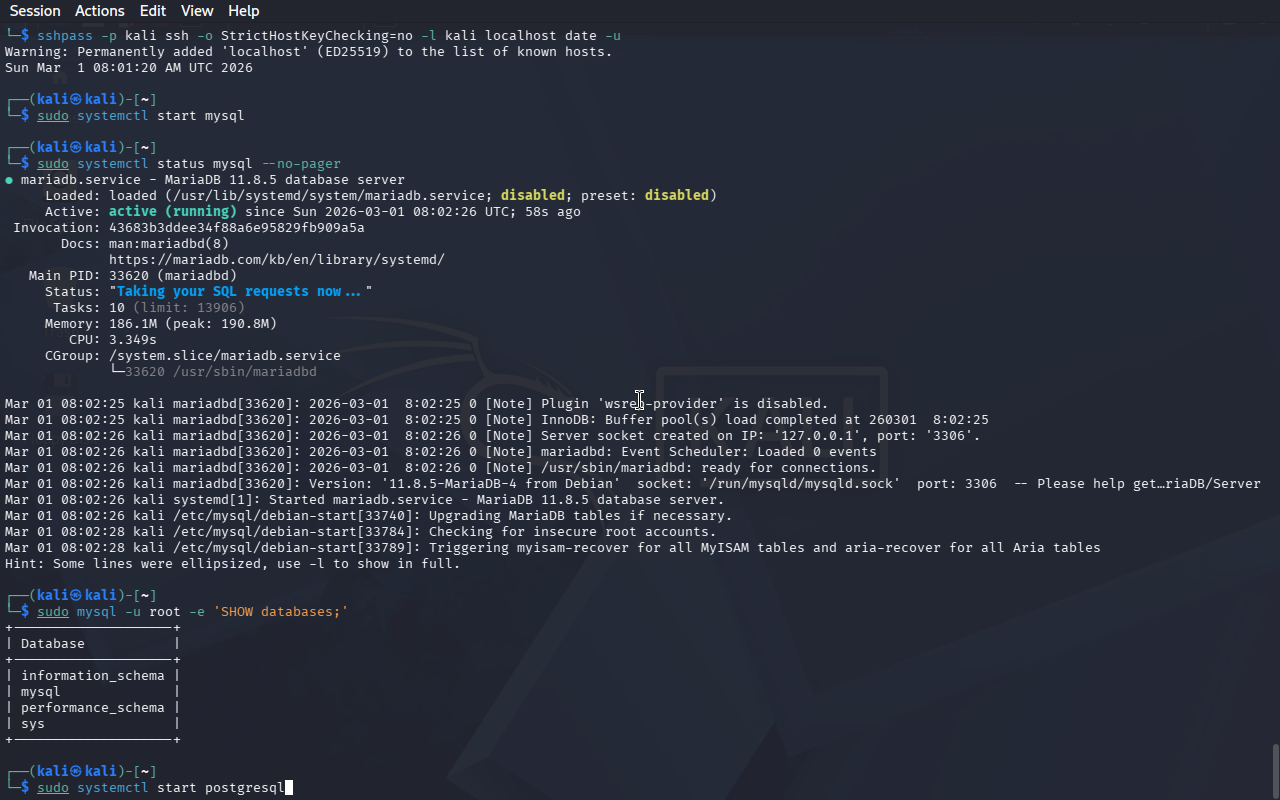This screenshot has height=800, width=1280.
Task: Click the green status dot before mariadb.service
Action: pyautogui.click(x=9, y=180)
